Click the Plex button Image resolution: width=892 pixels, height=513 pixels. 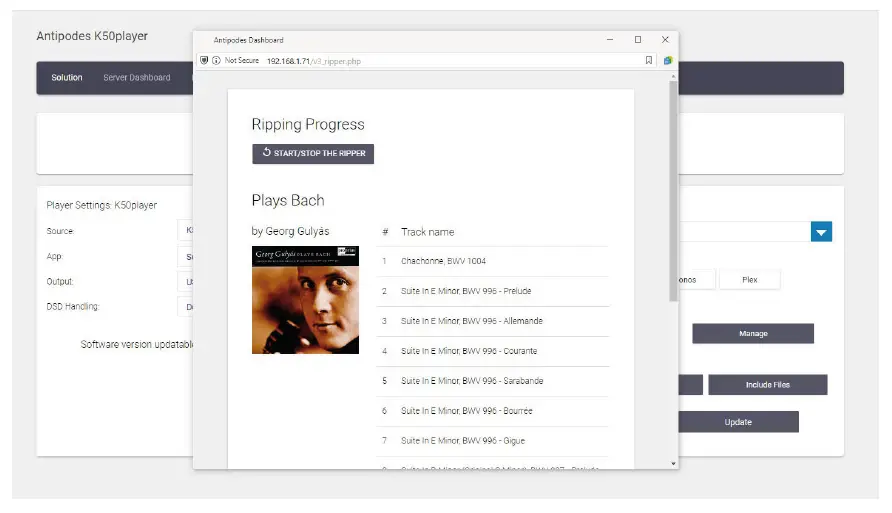[750, 280]
